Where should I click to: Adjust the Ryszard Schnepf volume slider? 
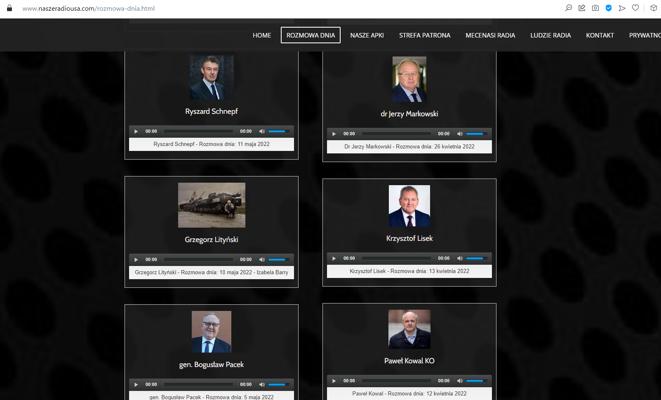pyautogui.click(x=278, y=132)
